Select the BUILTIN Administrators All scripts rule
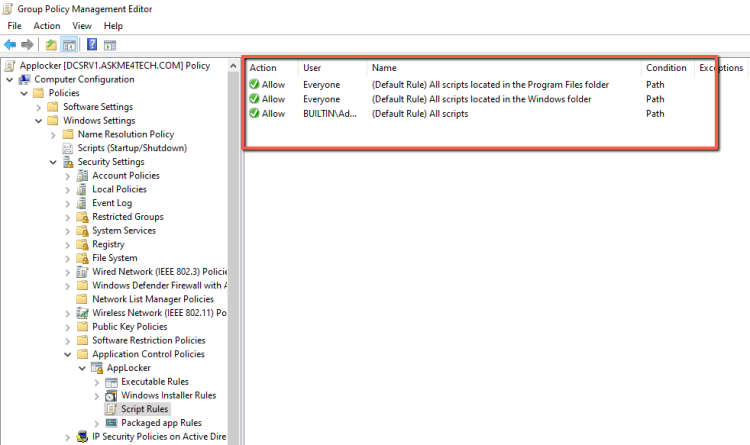This screenshot has height=445, width=750. [419, 113]
